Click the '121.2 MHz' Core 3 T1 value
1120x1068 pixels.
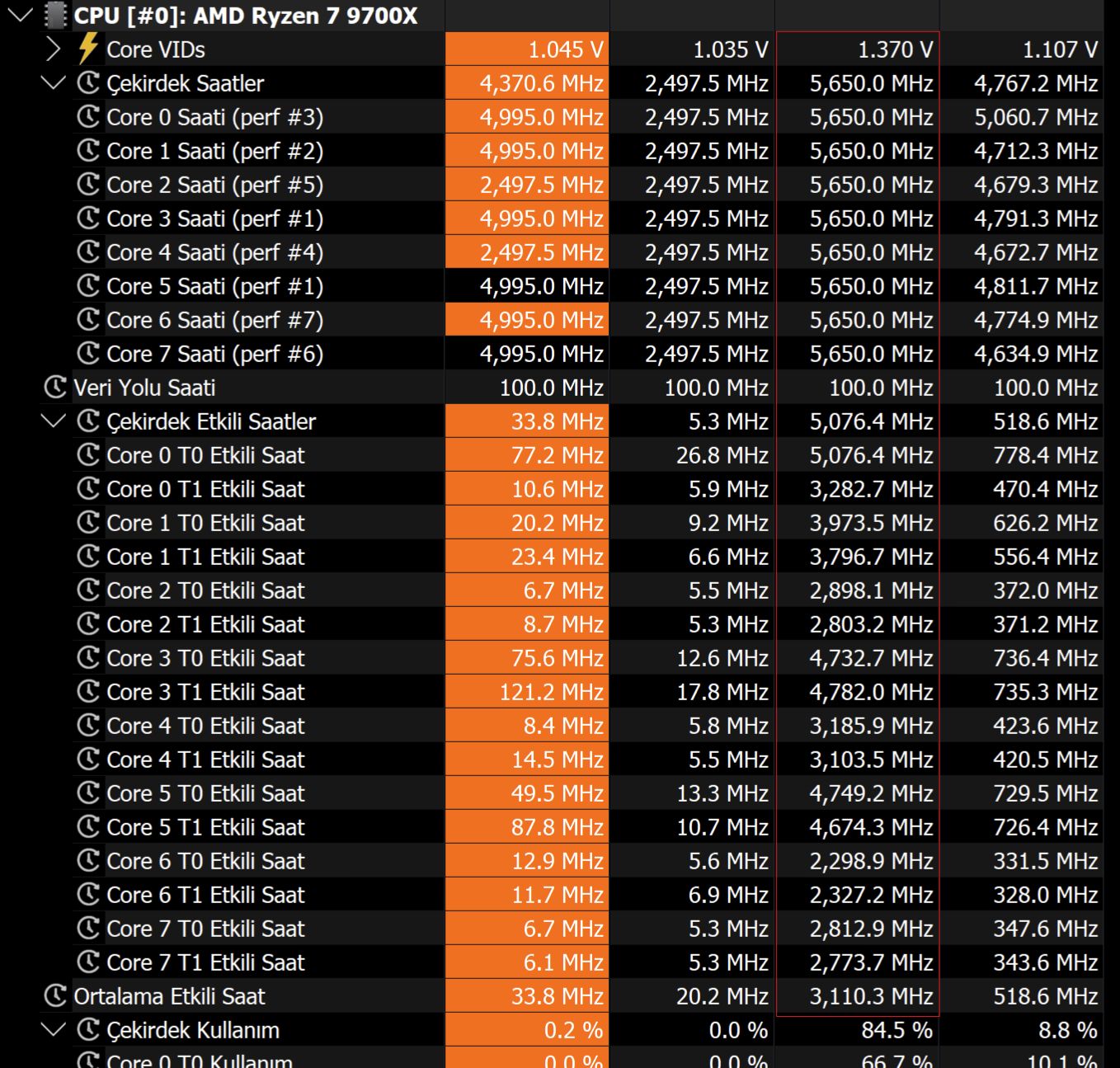(x=552, y=692)
